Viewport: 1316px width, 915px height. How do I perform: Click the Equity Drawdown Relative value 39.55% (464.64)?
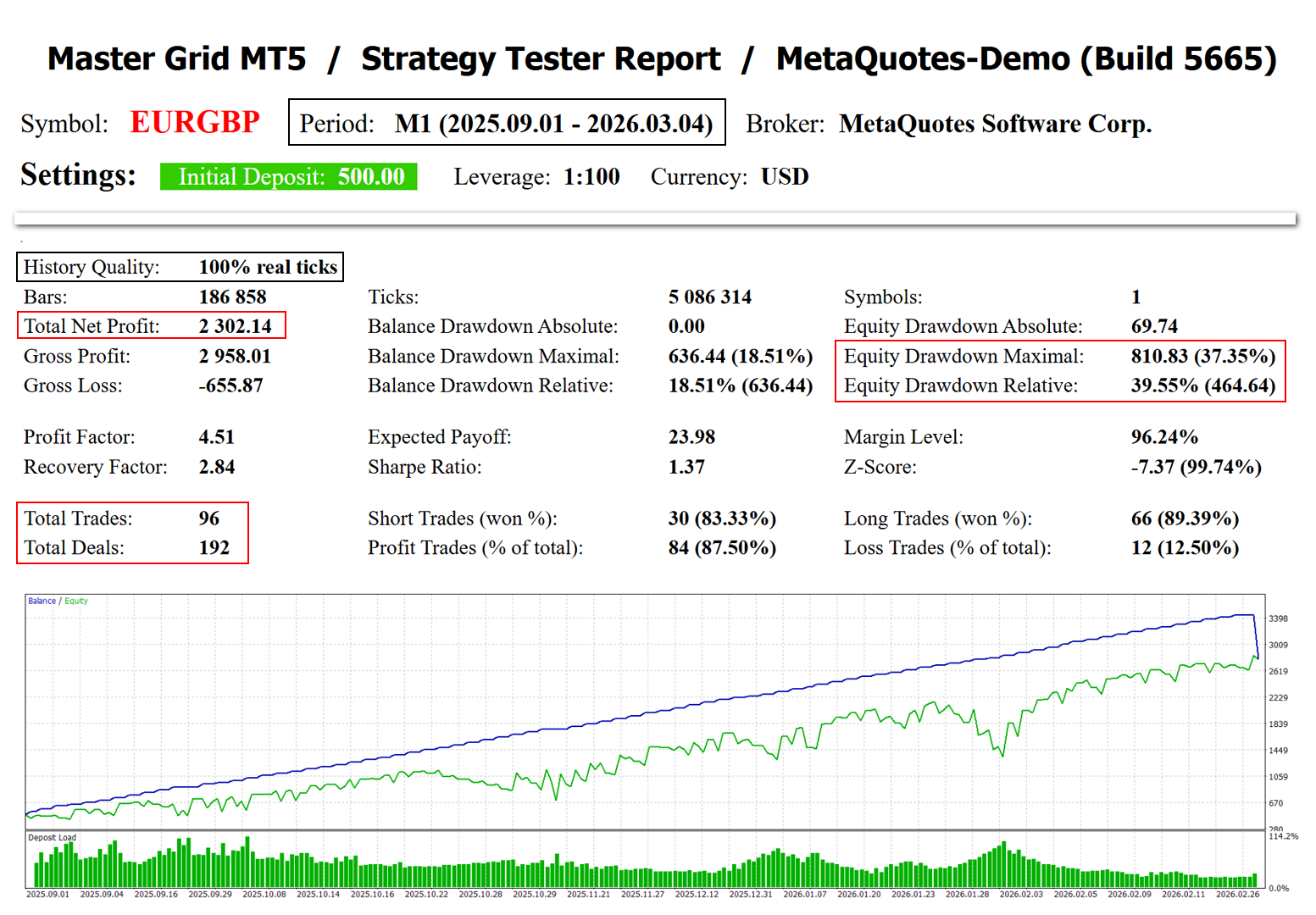[x=1203, y=385]
